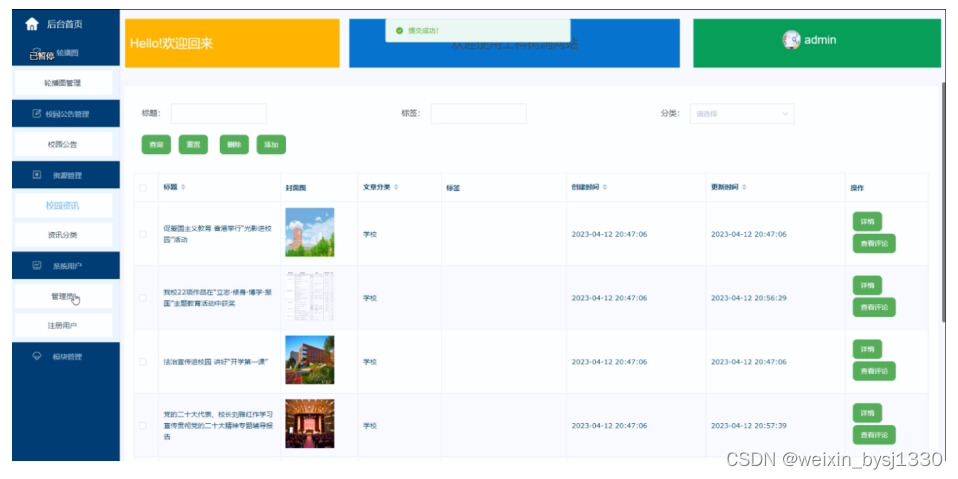Open cover thumbnail of 法治宣传进校园 row
The height and width of the screenshot is (479, 958).
coord(310,360)
